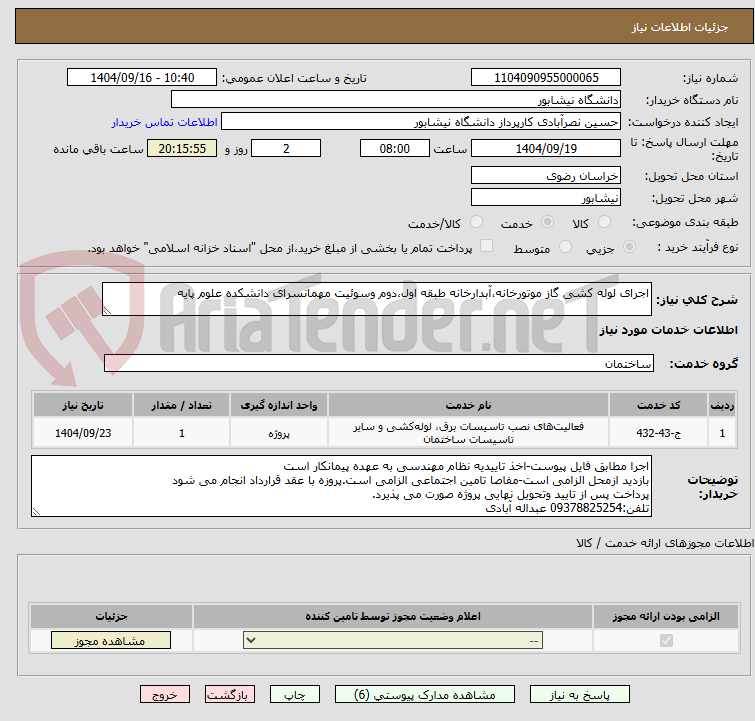Toggle the الزامی بودن ارائه مجوز checkbox
755x721 pixels.
666,641
